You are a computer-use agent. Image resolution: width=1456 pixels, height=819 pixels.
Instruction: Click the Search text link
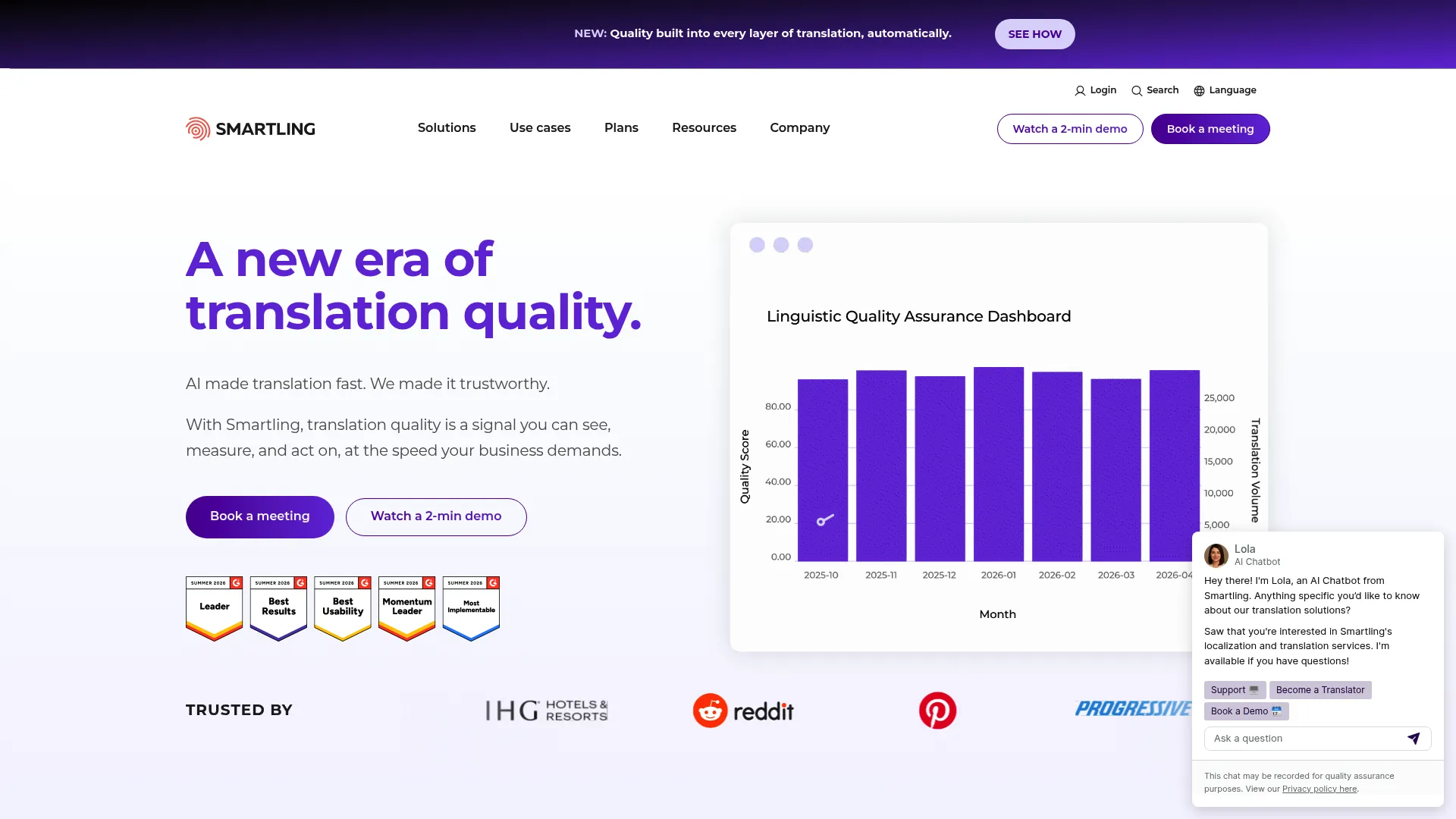(1163, 90)
